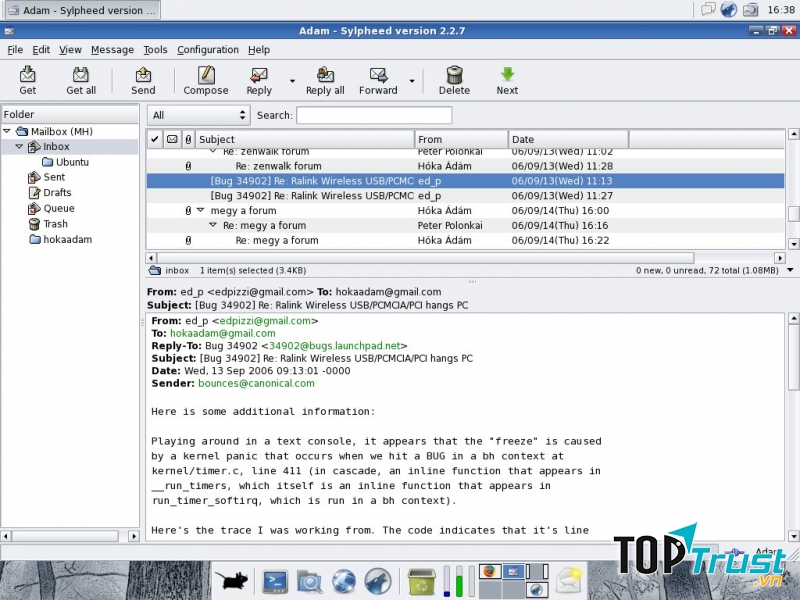The height and width of the screenshot is (600, 800).
Task: Click the bounces@canonical.com sender link
Action: tap(256, 383)
